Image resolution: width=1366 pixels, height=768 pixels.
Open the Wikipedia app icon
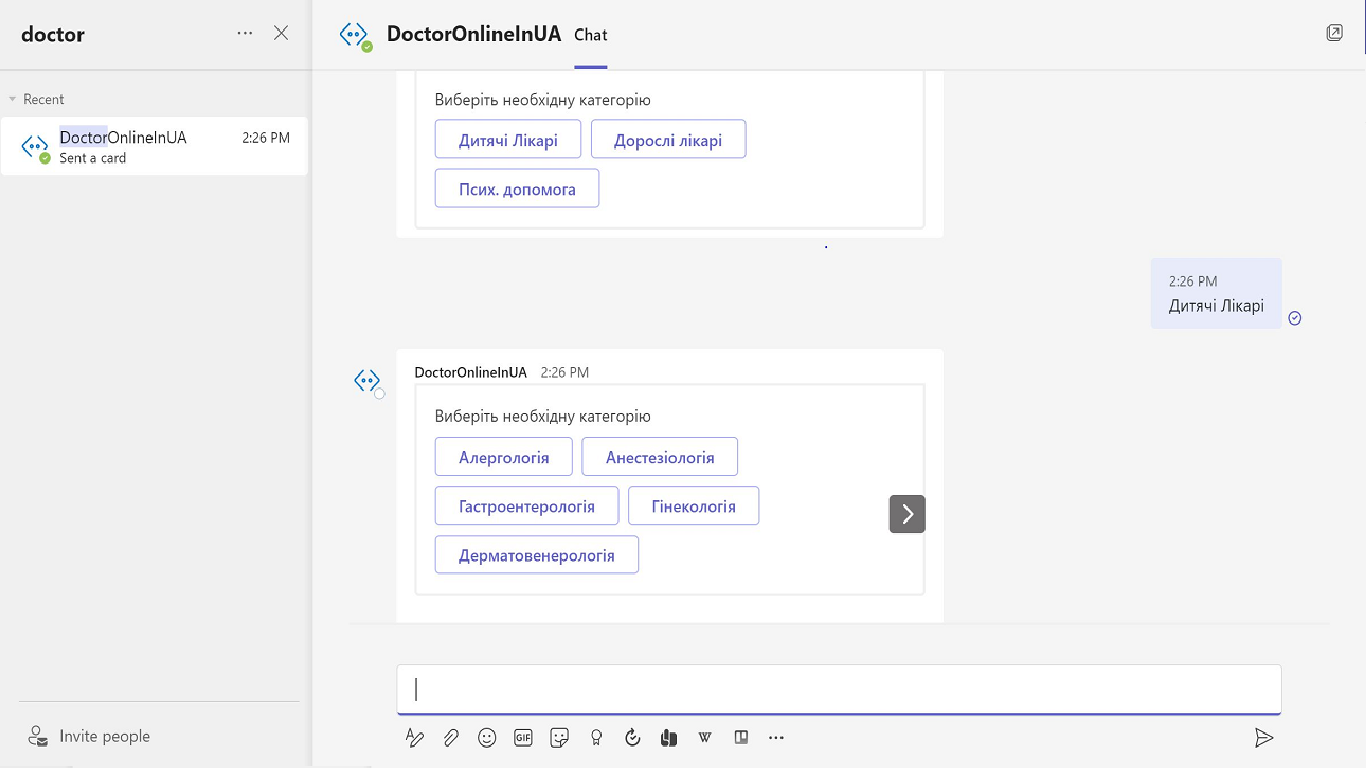[705, 738]
